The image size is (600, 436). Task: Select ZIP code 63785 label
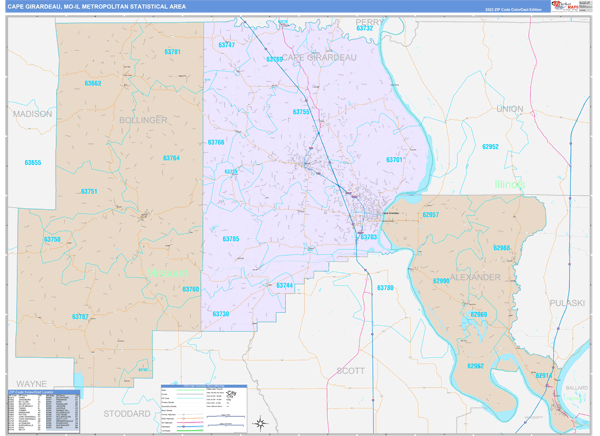click(x=231, y=239)
